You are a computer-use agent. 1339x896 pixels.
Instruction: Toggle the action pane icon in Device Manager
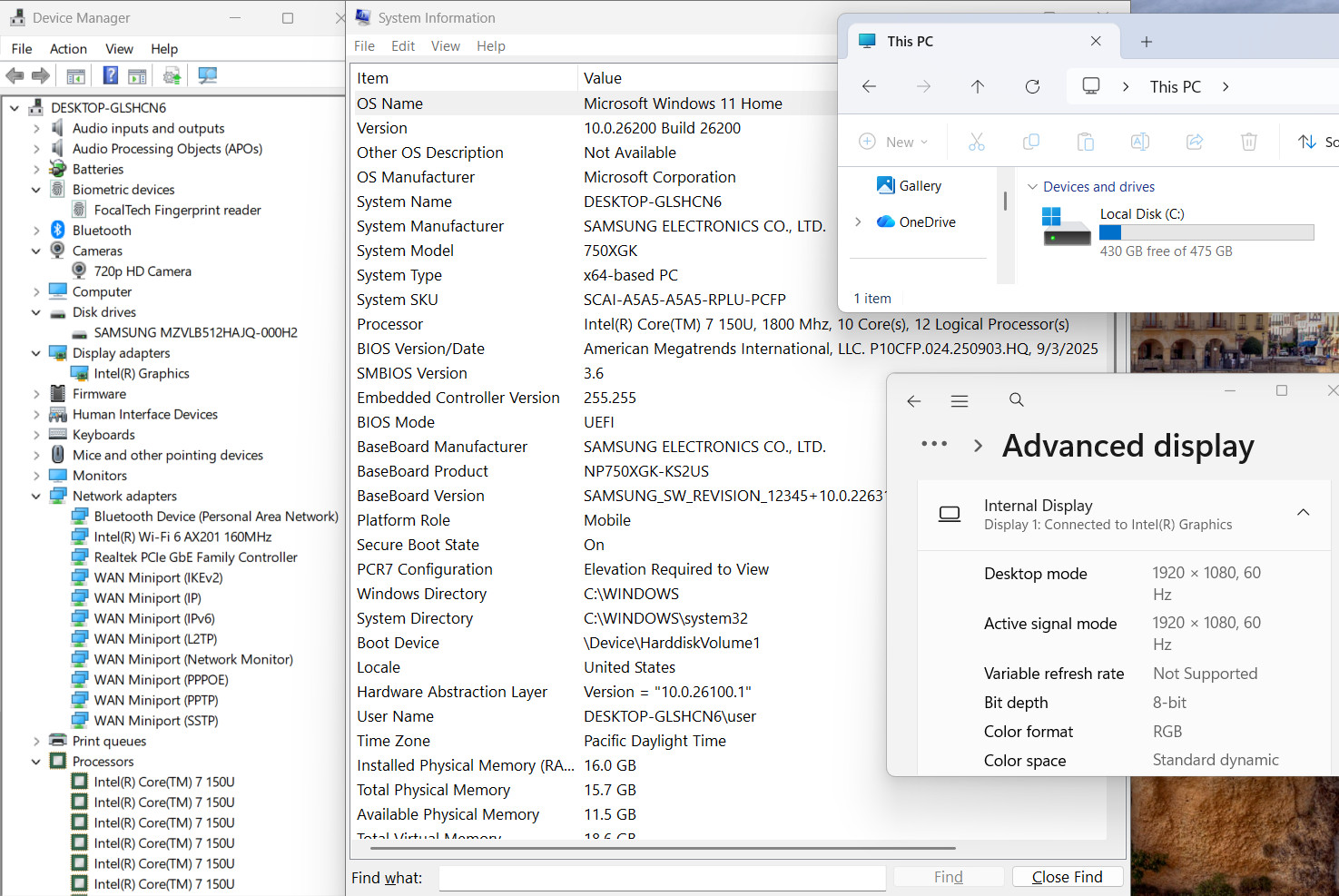137,76
